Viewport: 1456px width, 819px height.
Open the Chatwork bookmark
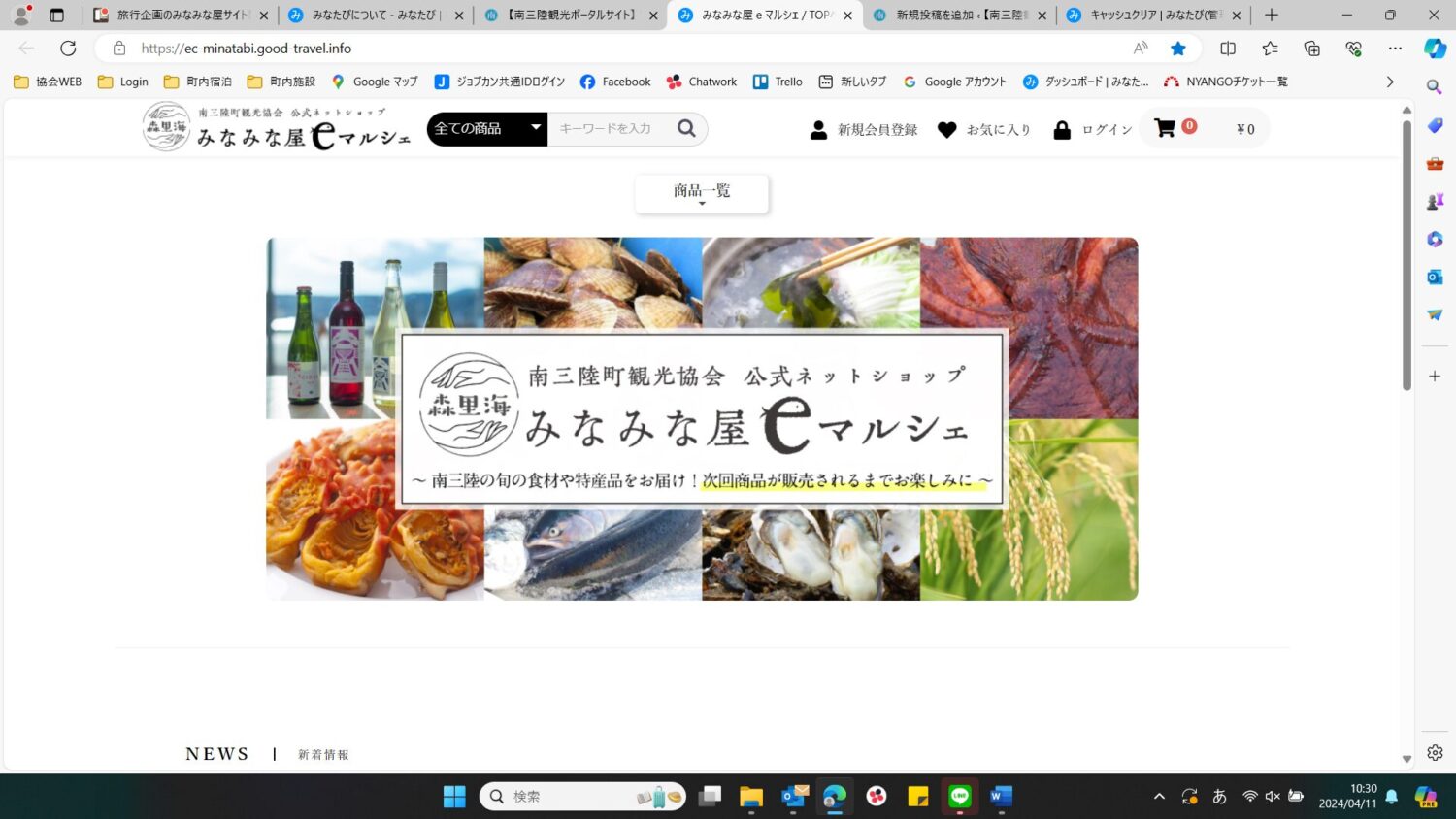coord(702,82)
